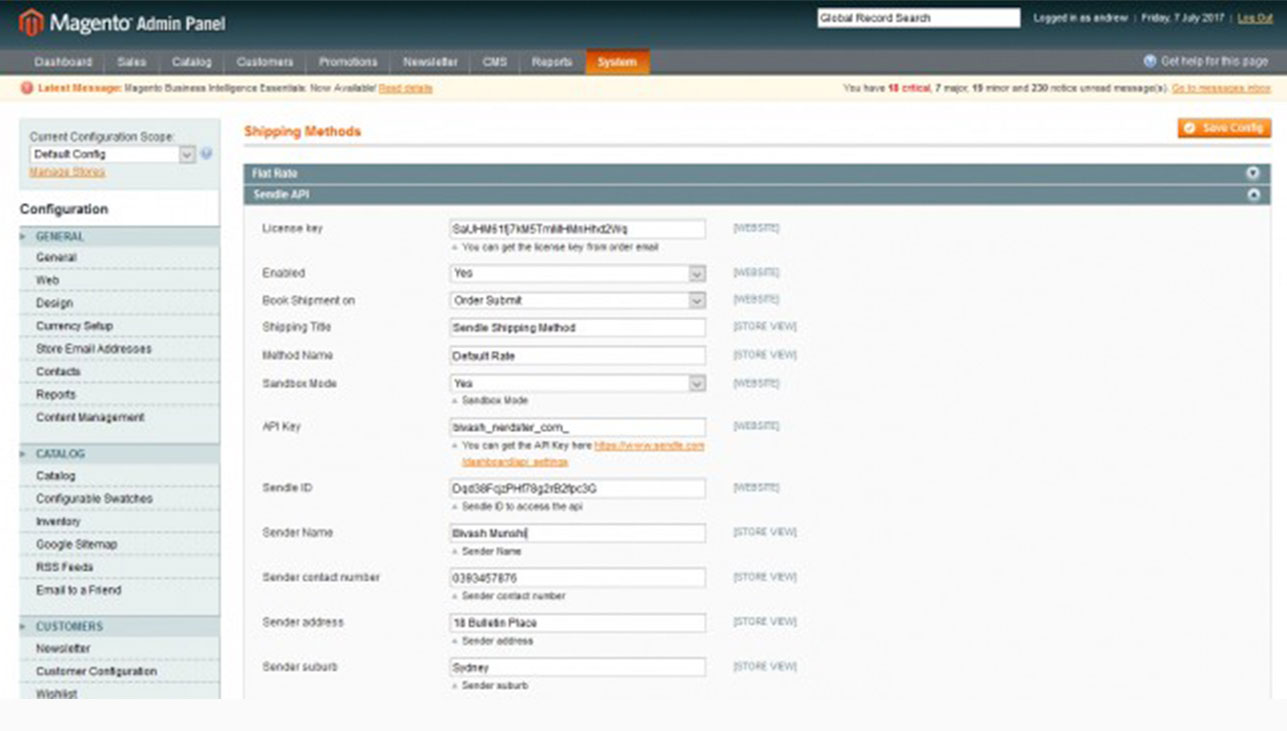This screenshot has height=731, width=1287.
Task: Click the License key input field
Action: coord(577,229)
